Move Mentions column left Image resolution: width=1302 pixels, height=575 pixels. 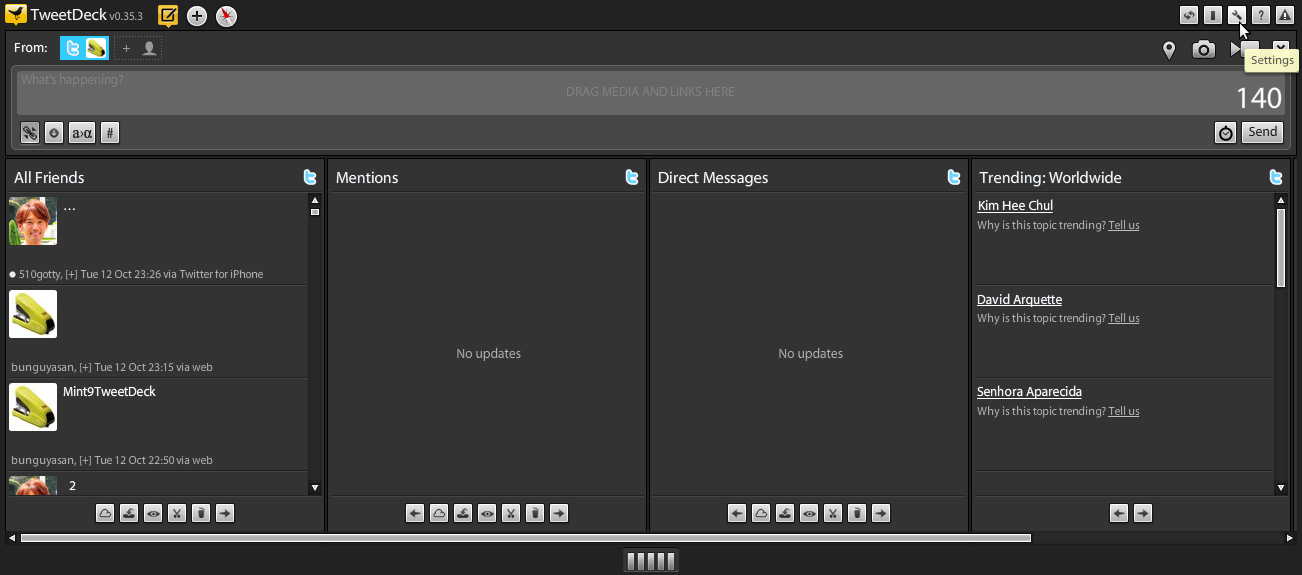[415, 513]
